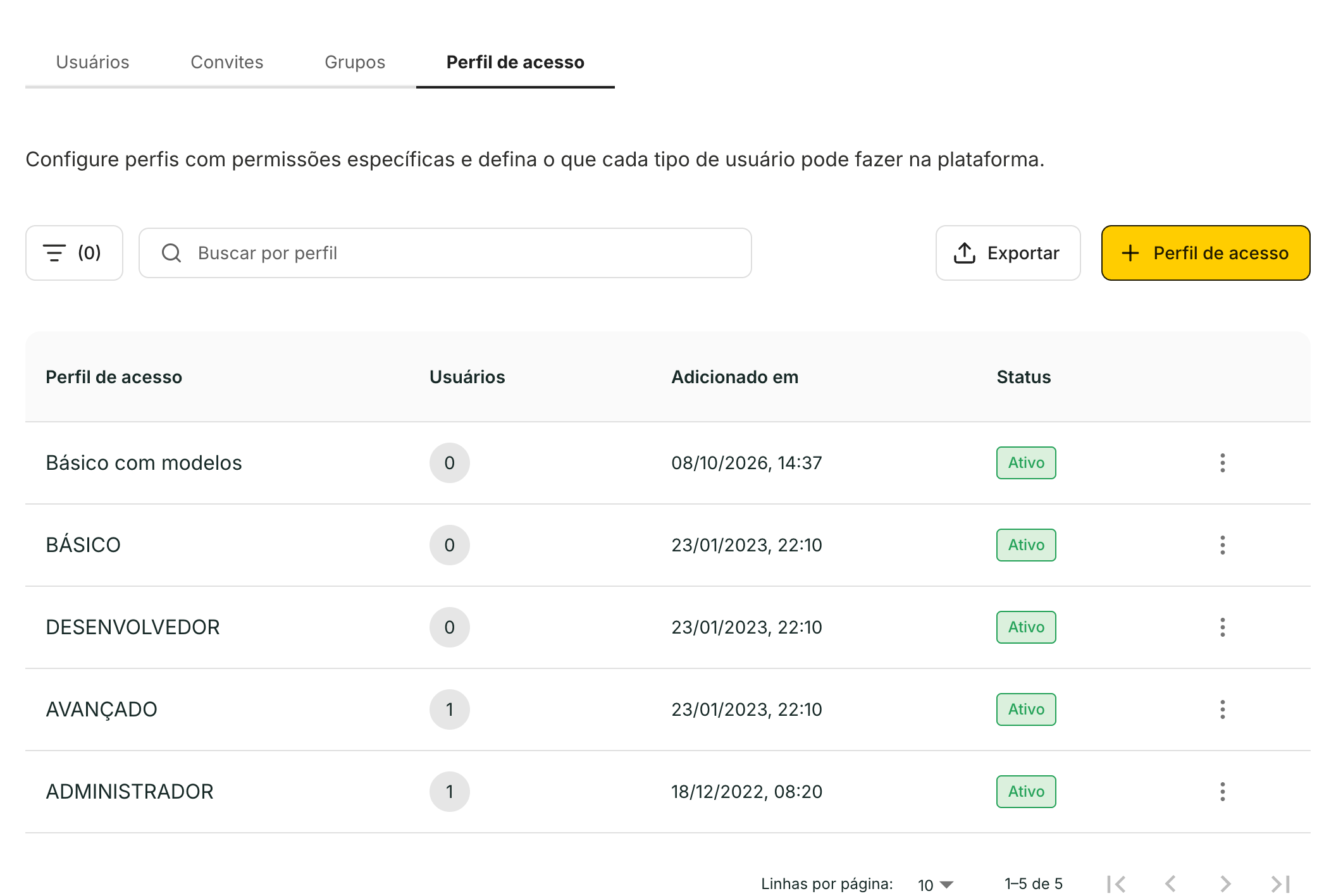Click the user count badge for Básico com modelos
1336x896 pixels.
pyautogui.click(x=450, y=463)
